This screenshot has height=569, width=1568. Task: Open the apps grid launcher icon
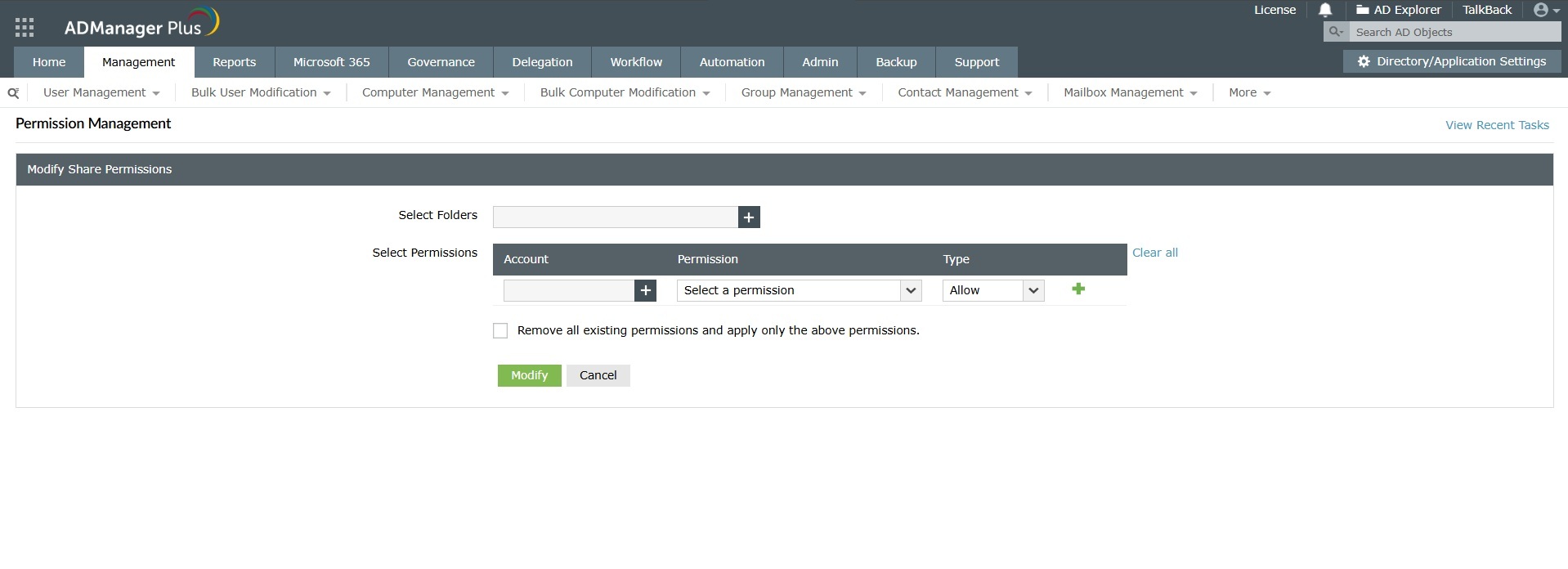[25, 28]
